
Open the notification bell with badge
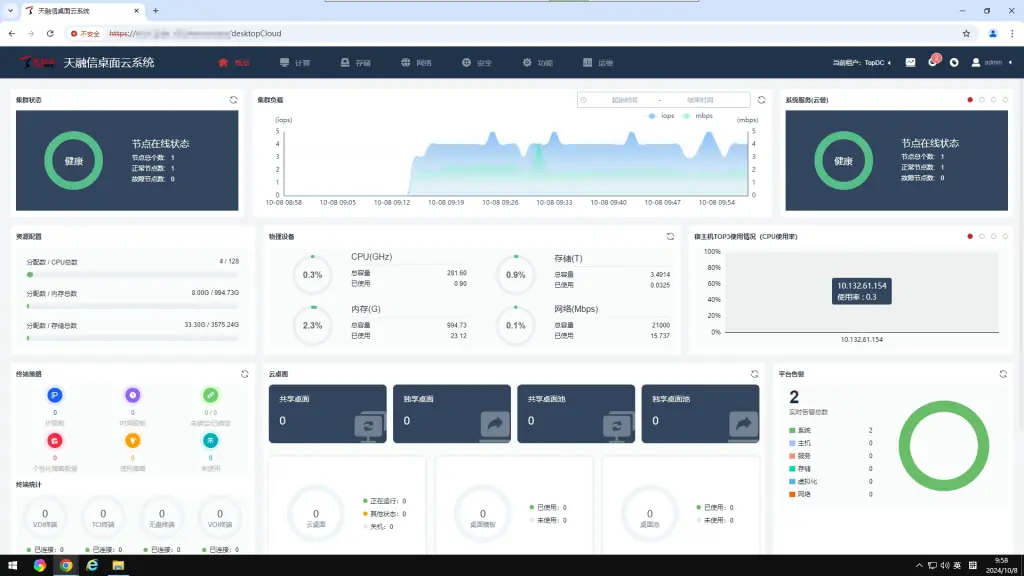tap(933, 62)
